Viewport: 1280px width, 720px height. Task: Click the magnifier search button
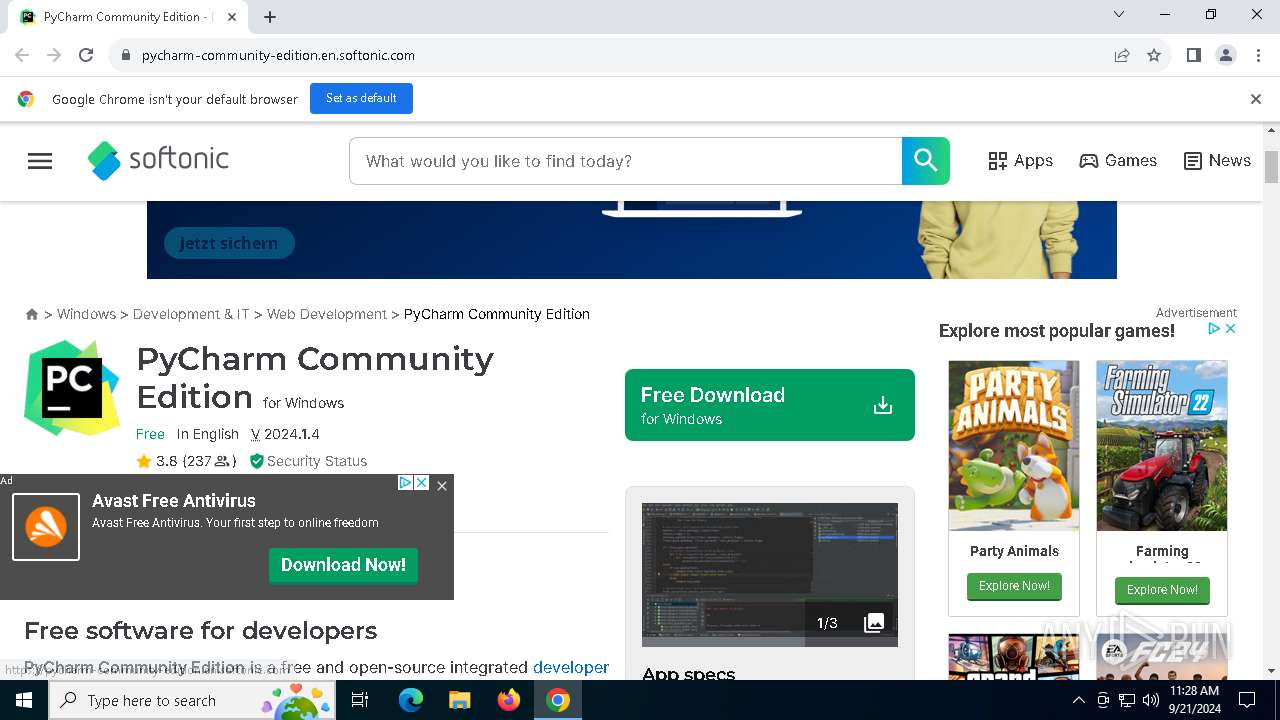point(925,161)
